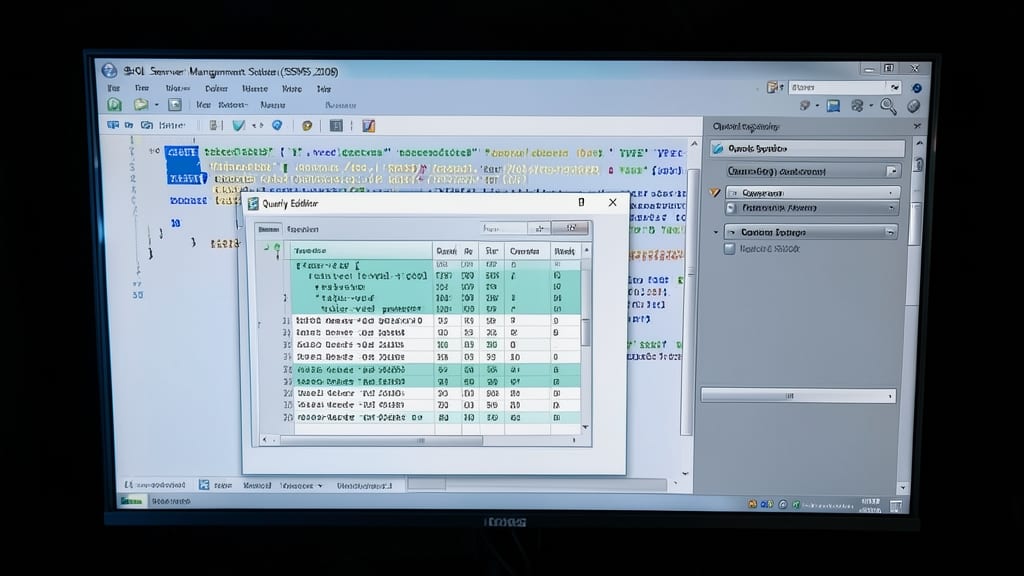
Task: Select the first tab in Query Editor dialog
Action: [x=268, y=229]
